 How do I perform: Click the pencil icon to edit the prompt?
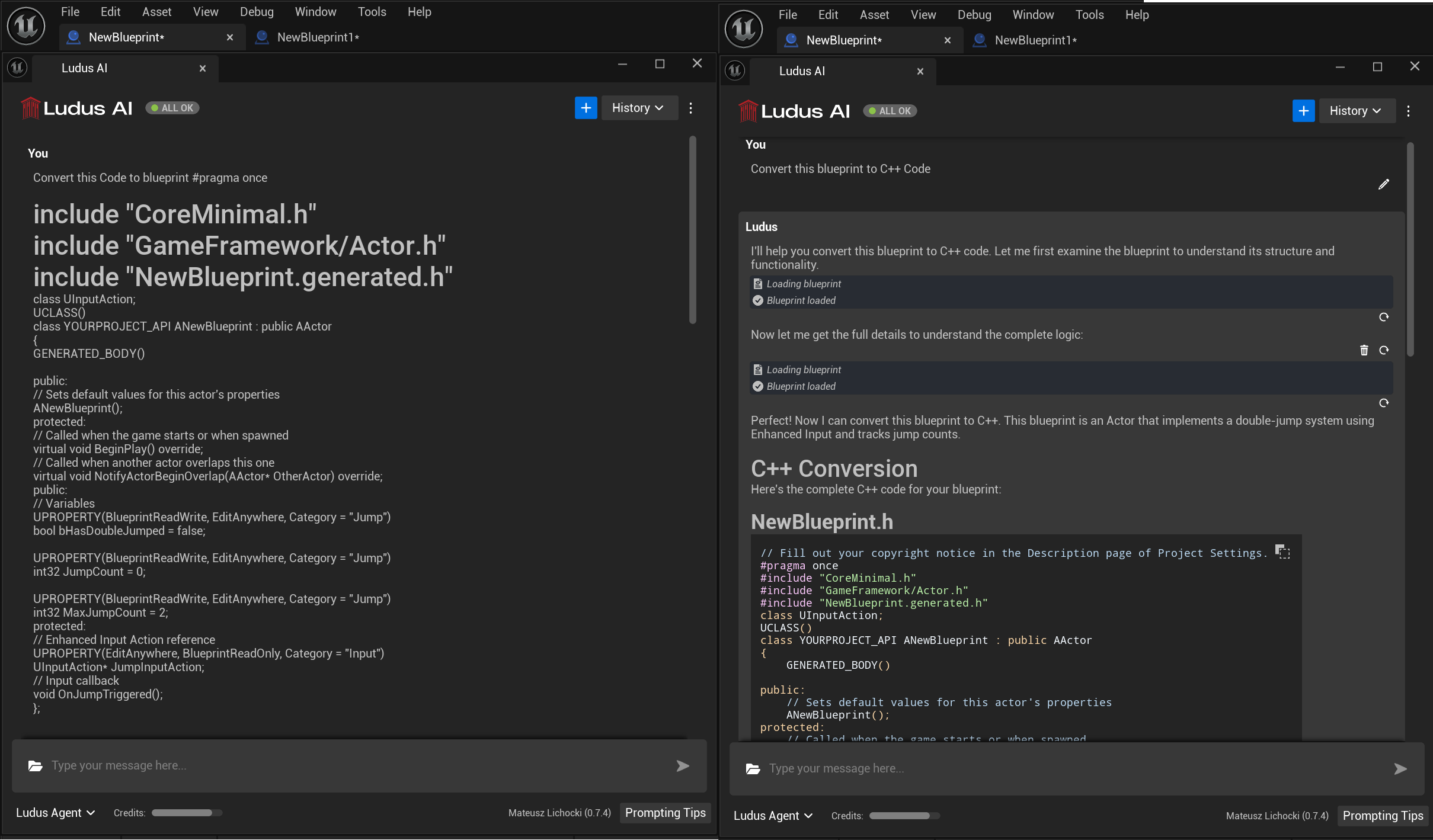pos(1384,184)
